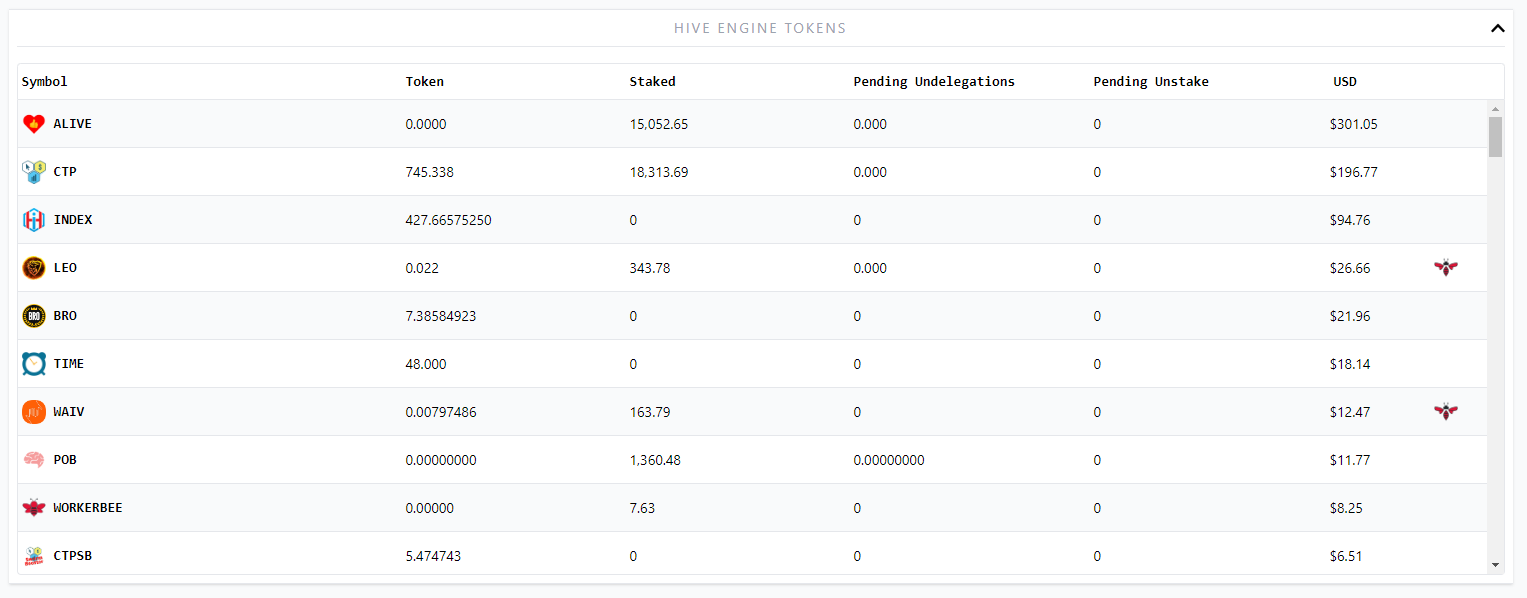Sort by the USD column header
This screenshot has height=598, width=1527.
coord(1345,82)
